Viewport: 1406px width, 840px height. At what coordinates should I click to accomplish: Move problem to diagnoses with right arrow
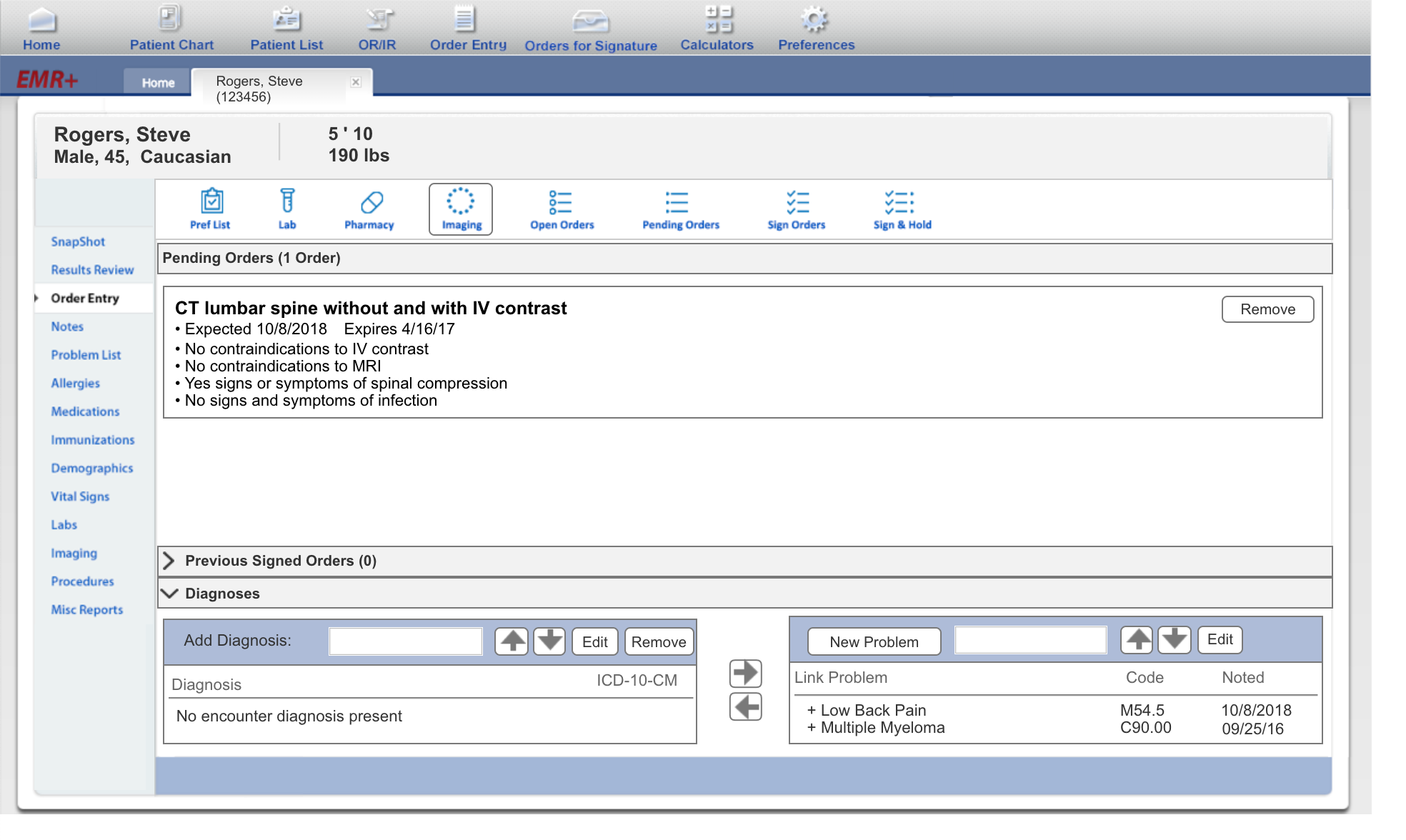[745, 673]
